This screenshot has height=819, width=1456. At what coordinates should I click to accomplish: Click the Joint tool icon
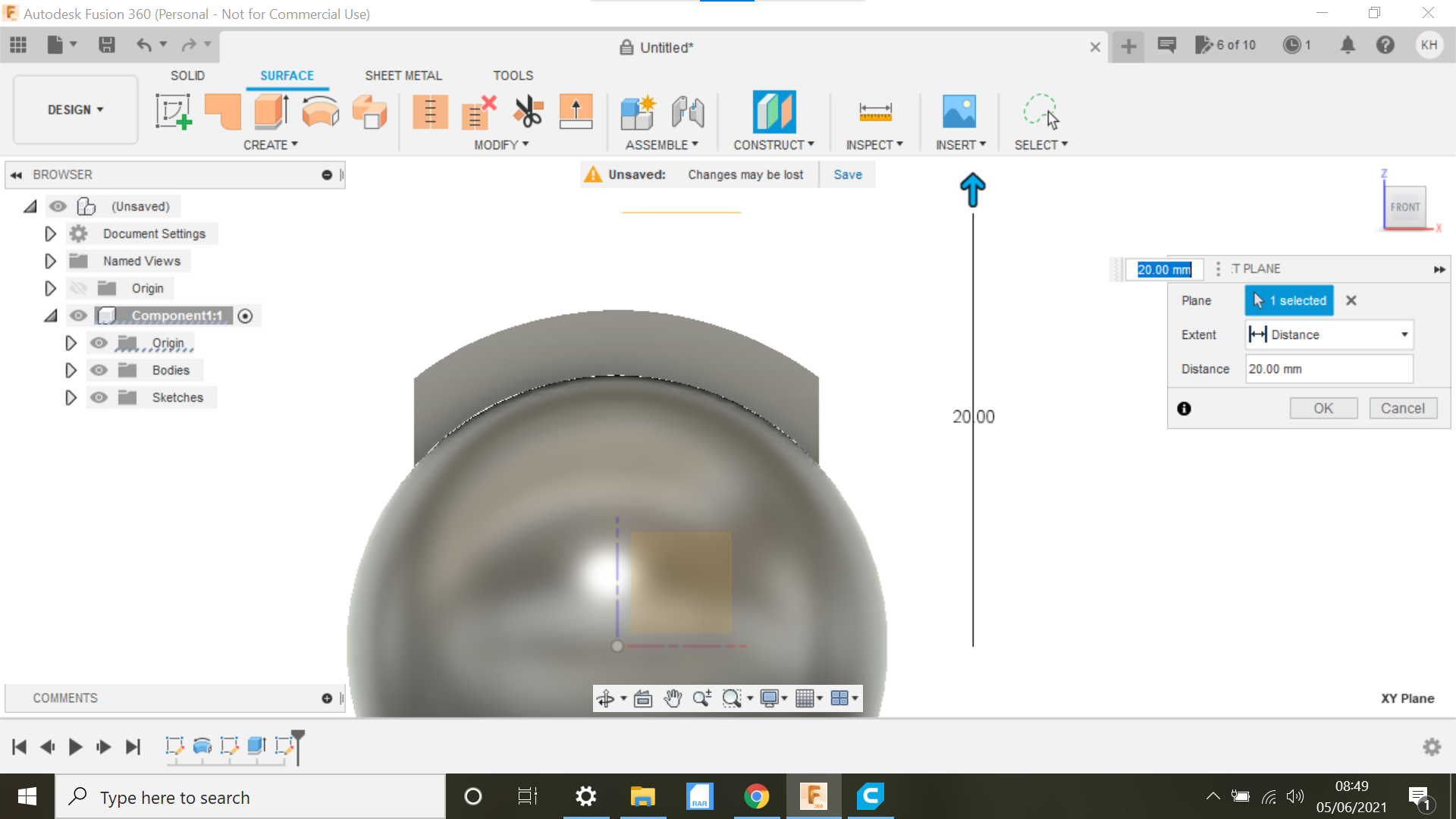pyautogui.click(x=688, y=111)
